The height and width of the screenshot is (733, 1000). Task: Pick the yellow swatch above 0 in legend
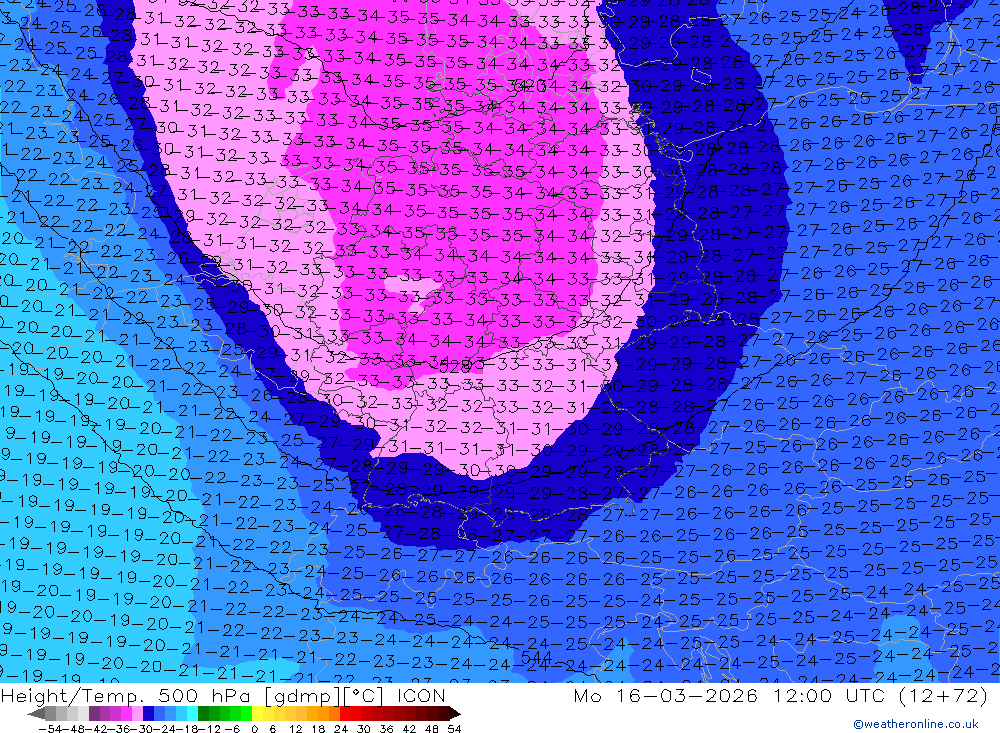(258, 713)
